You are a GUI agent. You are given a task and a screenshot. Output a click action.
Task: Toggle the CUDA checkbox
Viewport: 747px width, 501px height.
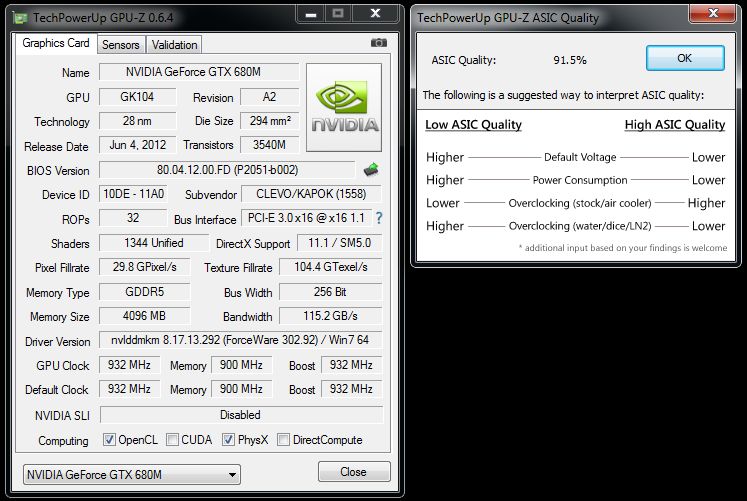pos(172,440)
